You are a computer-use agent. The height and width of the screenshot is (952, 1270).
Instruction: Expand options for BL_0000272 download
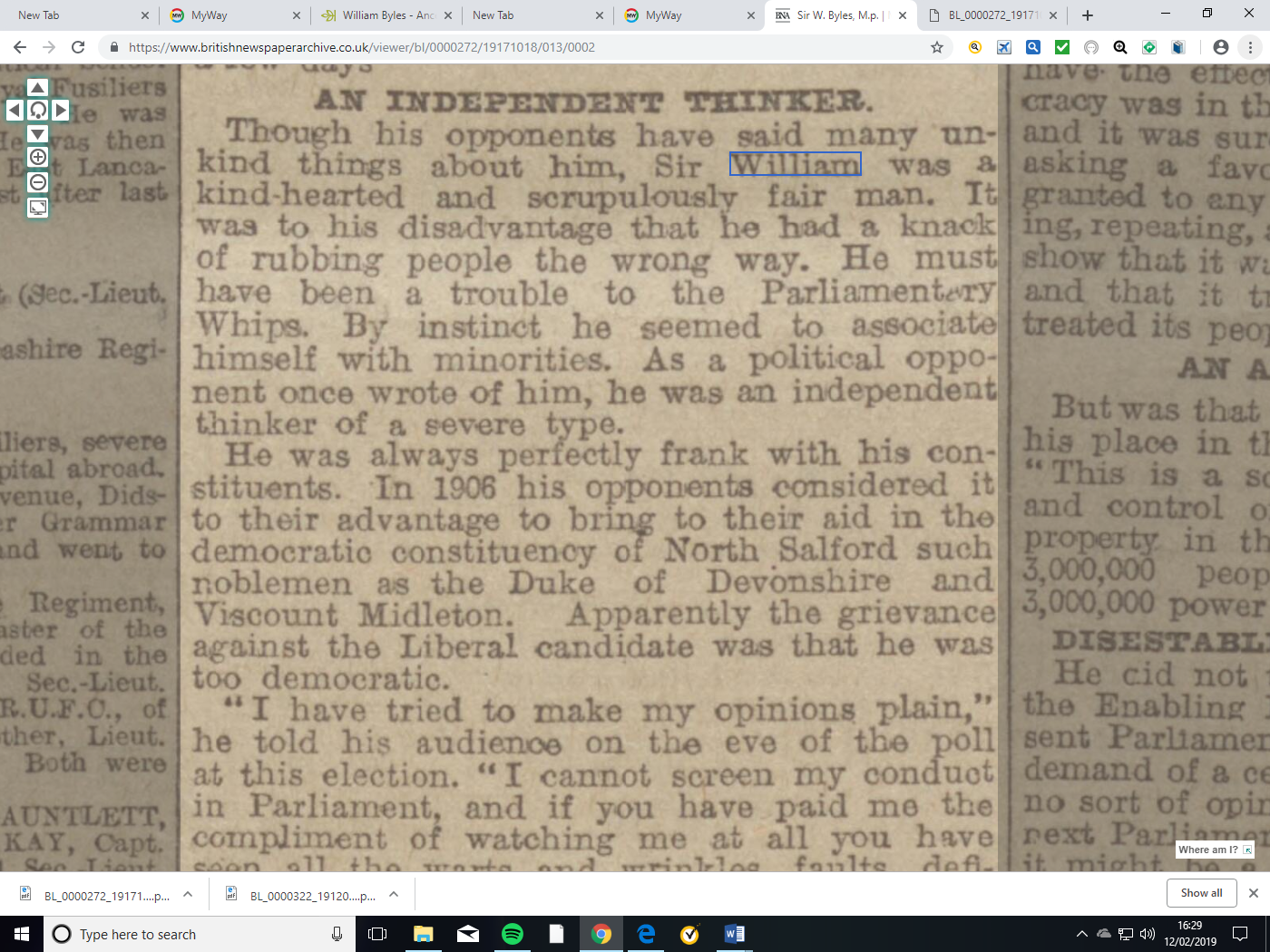(x=188, y=895)
